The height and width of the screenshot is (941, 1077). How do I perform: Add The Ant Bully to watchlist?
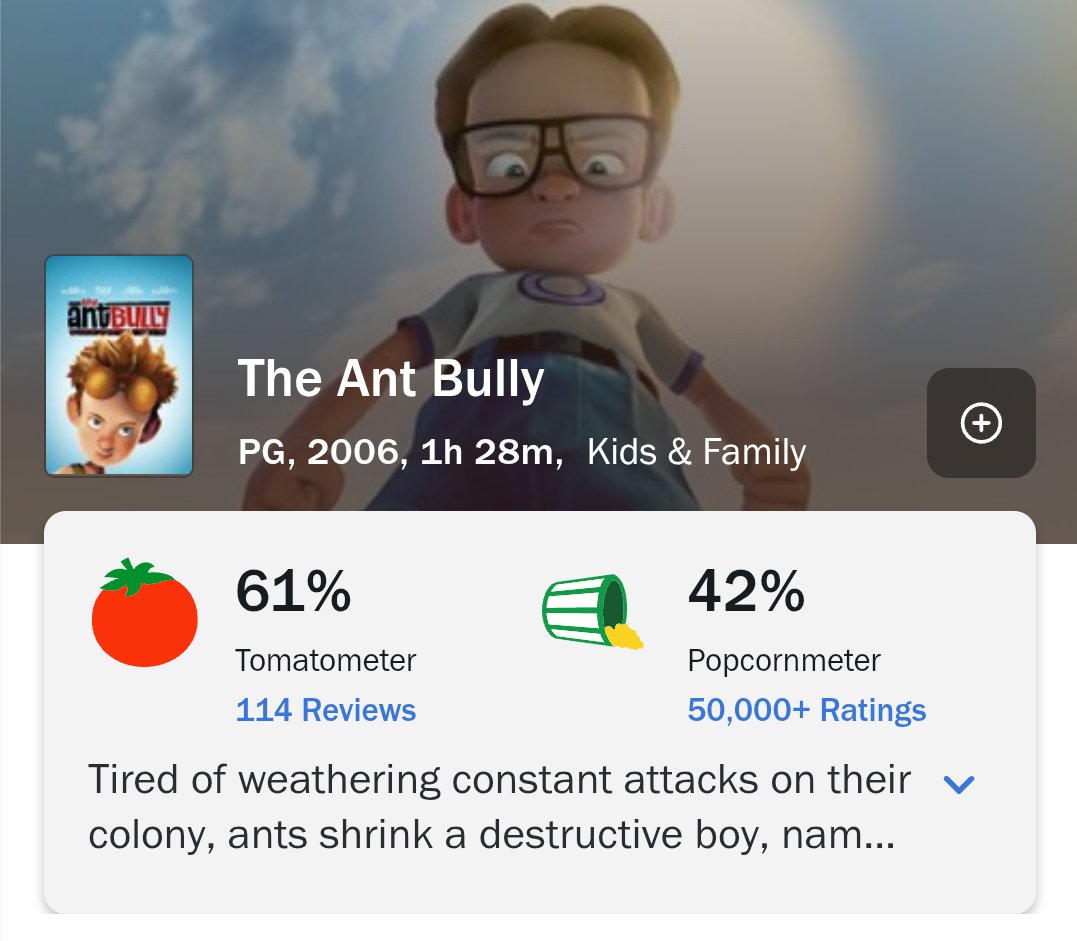981,422
